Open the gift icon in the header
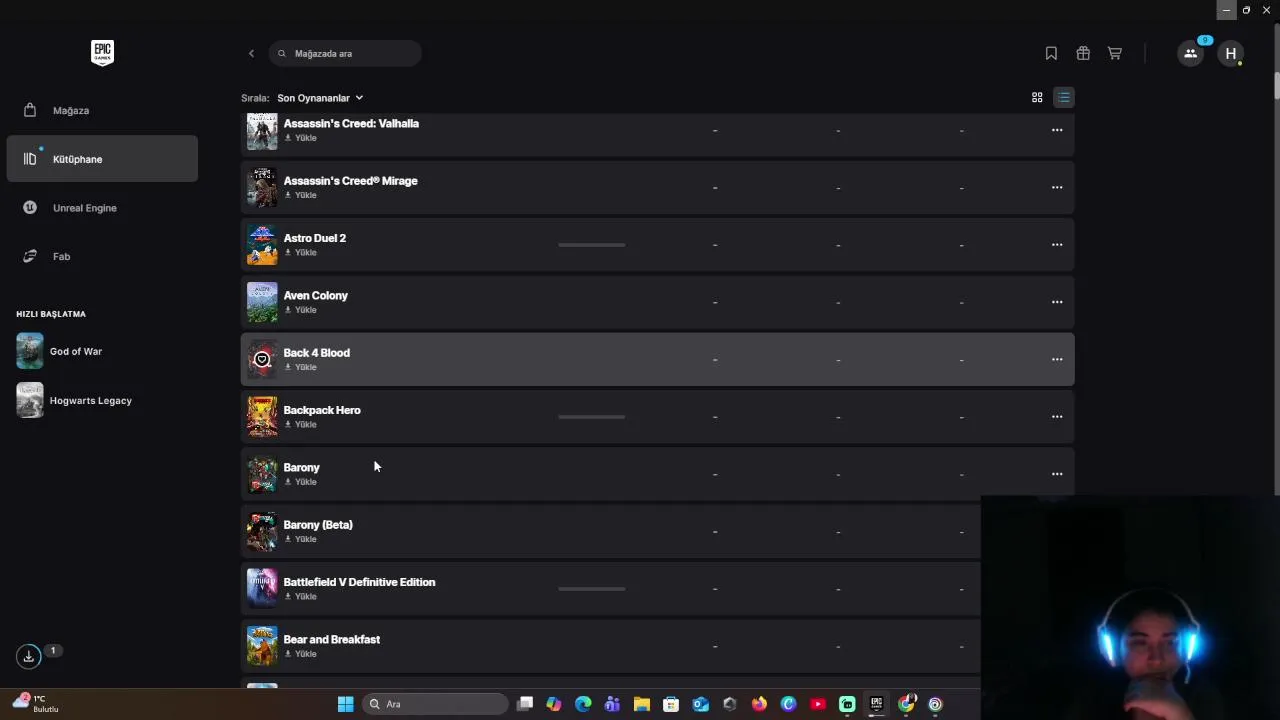The image size is (1280, 720). (1083, 53)
